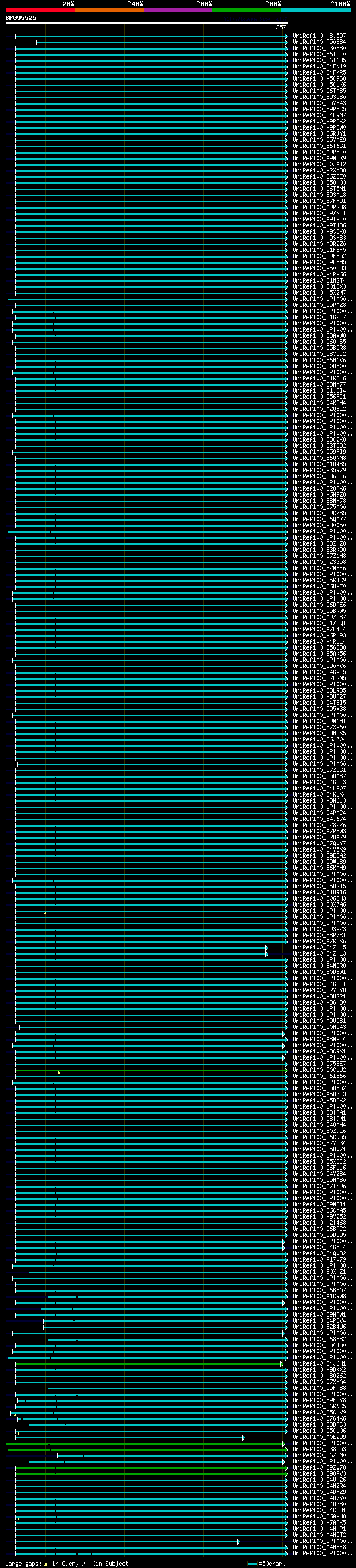Open hit UniRef100_P50884
This screenshot has height=1568, width=356.
319,42
